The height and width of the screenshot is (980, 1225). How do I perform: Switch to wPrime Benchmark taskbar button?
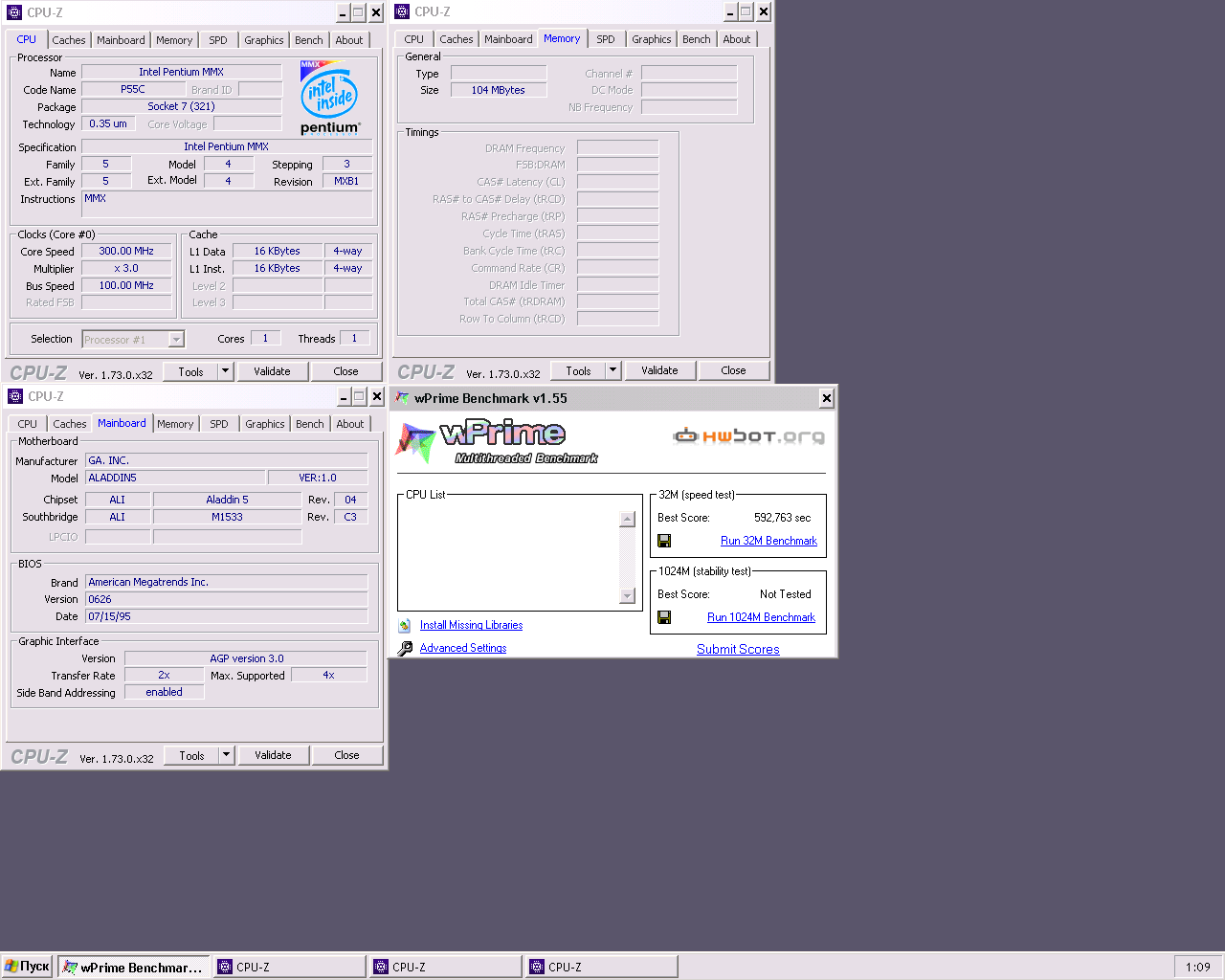(133, 967)
